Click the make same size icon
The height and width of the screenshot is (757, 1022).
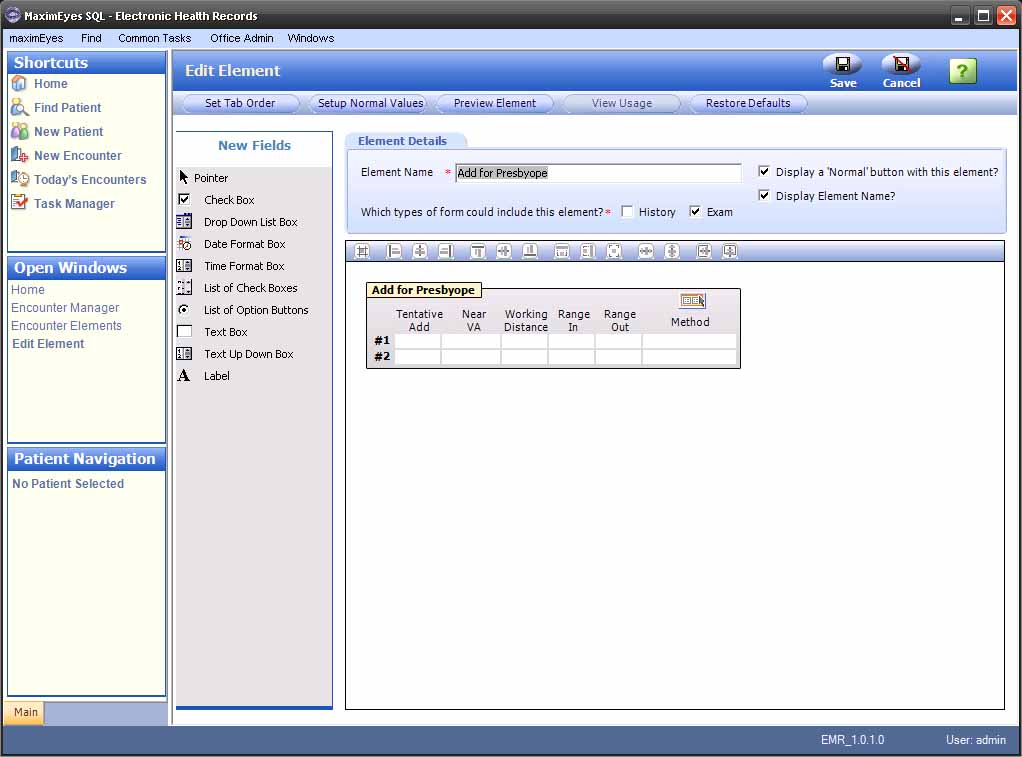point(614,251)
